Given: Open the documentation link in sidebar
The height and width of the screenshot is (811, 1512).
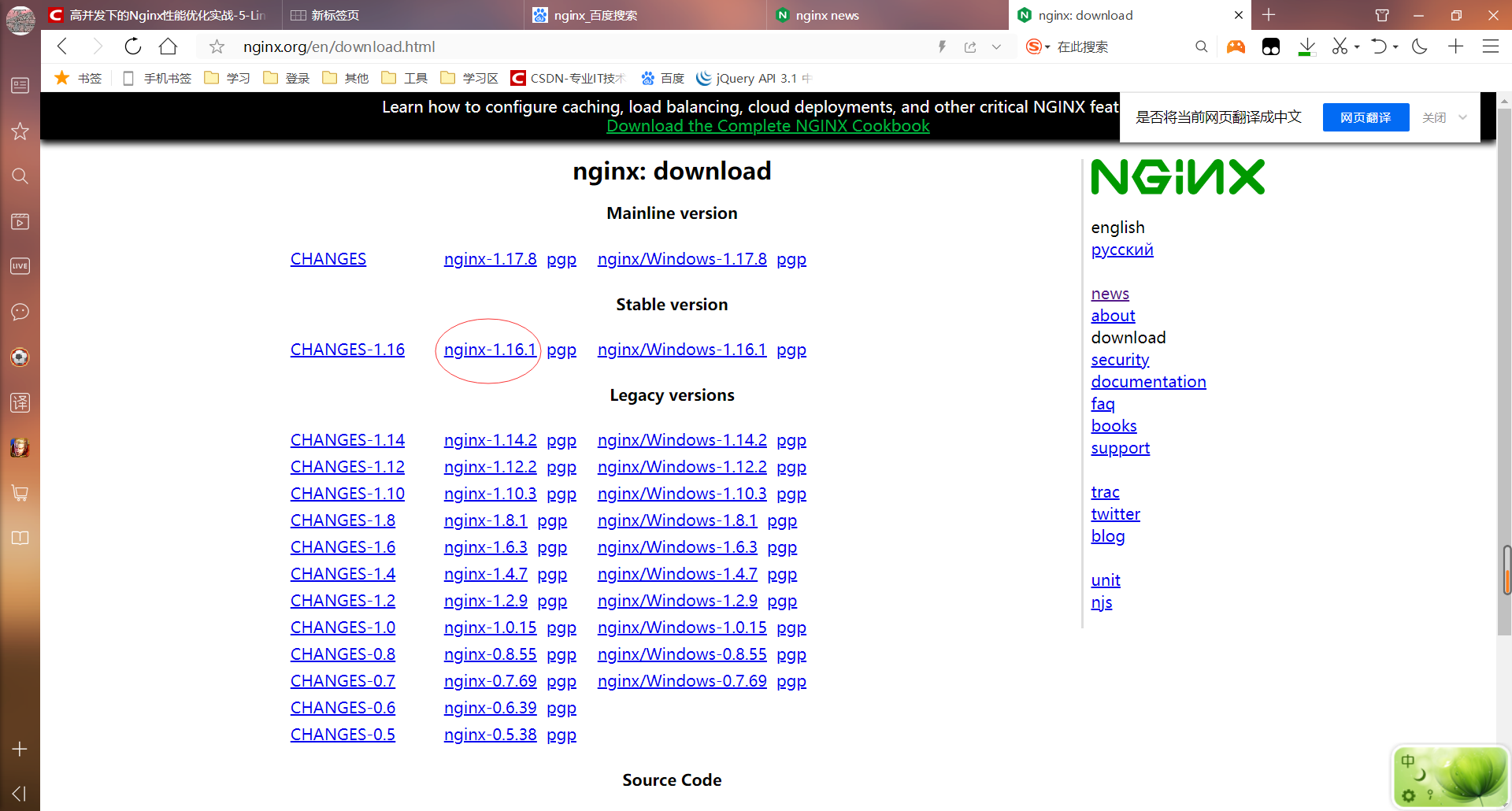Looking at the screenshot, I should (1148, 382).
